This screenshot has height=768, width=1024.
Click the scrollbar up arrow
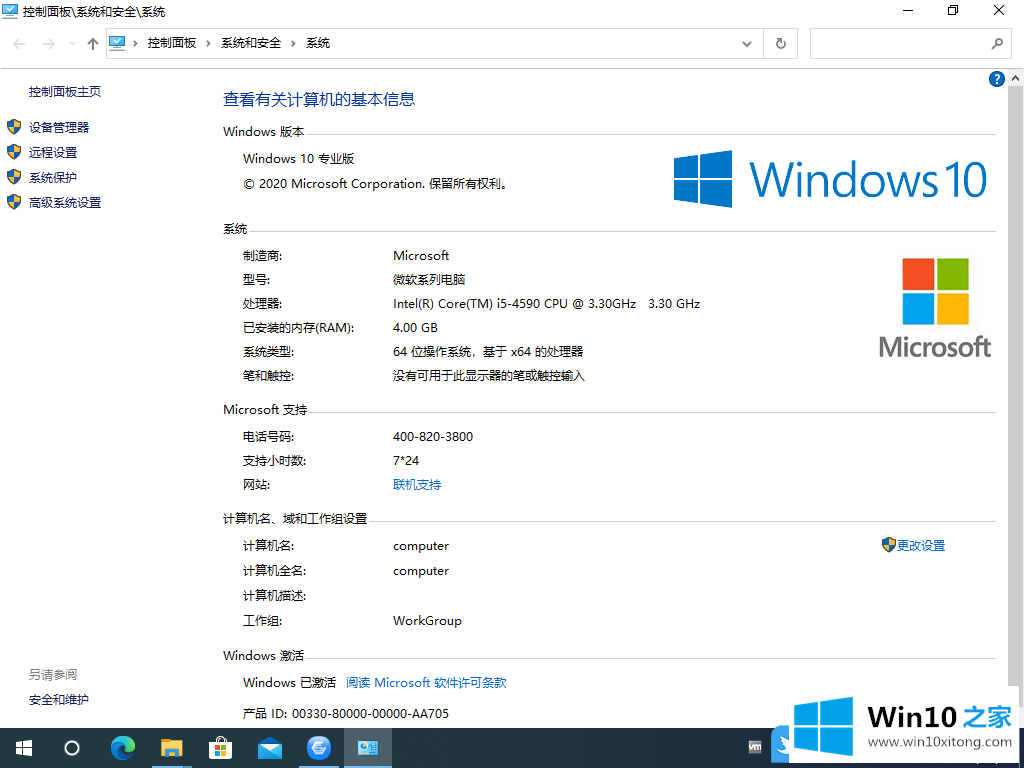click(1016, 78)
